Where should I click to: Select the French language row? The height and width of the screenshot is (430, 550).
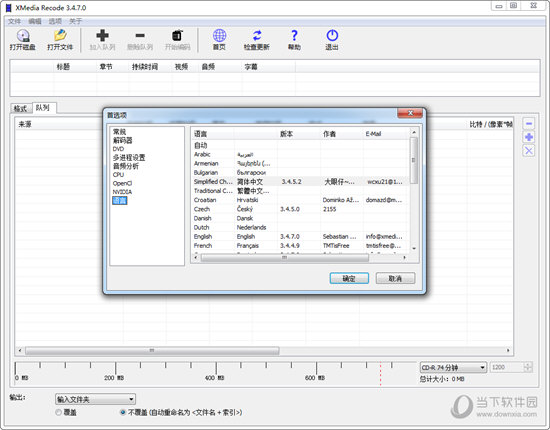point(301,246)
